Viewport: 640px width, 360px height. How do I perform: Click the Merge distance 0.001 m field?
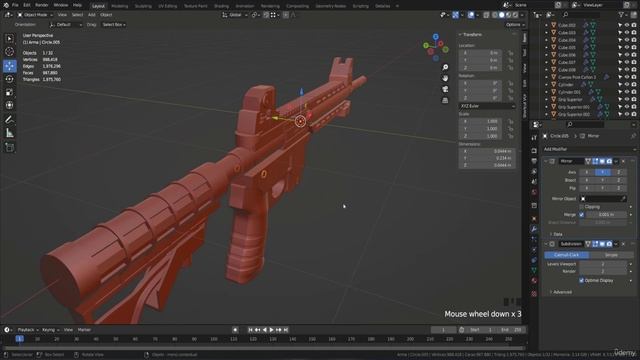[607, 214]
